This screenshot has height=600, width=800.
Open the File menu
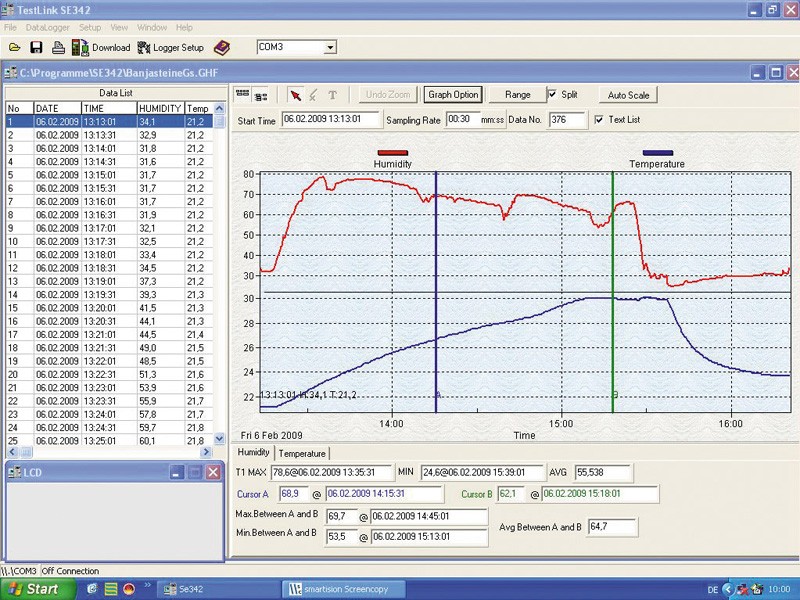pos(10,28)
